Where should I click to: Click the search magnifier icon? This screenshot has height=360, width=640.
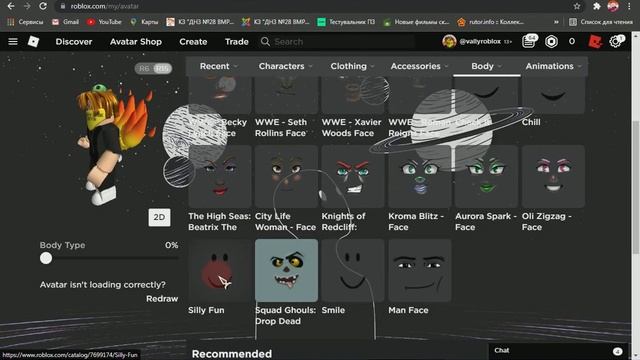pyautogui.click(x=265, y=42)
